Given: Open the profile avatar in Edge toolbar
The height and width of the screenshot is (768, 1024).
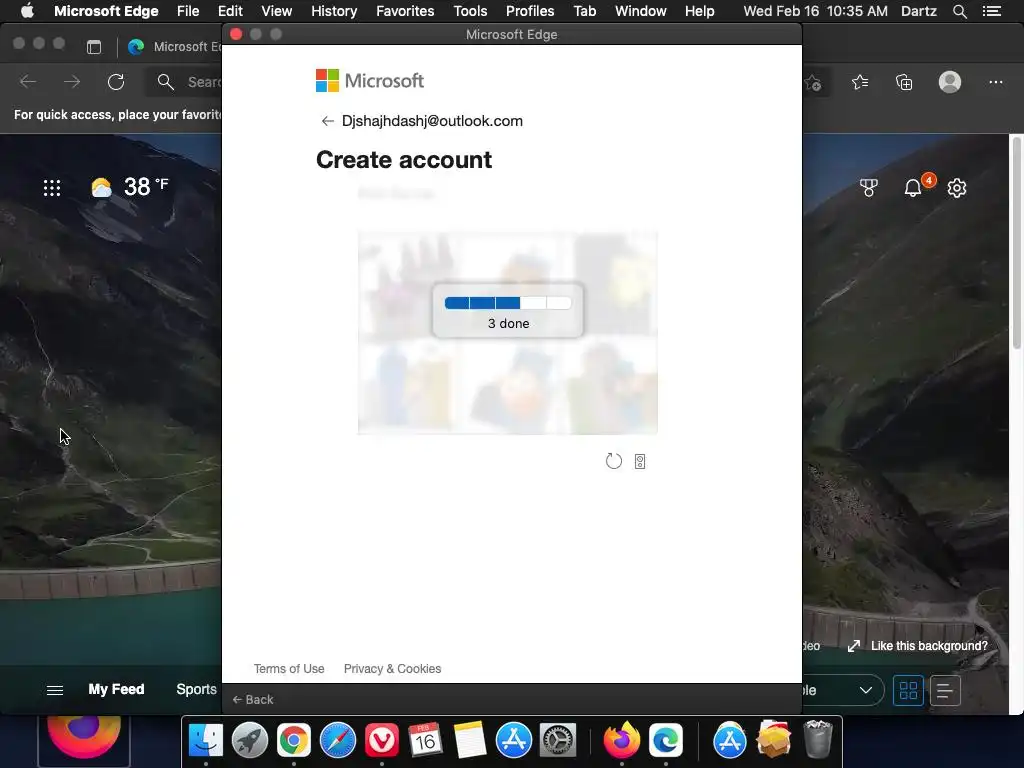Looking at the screenshot, I should [x=950, y=82].
